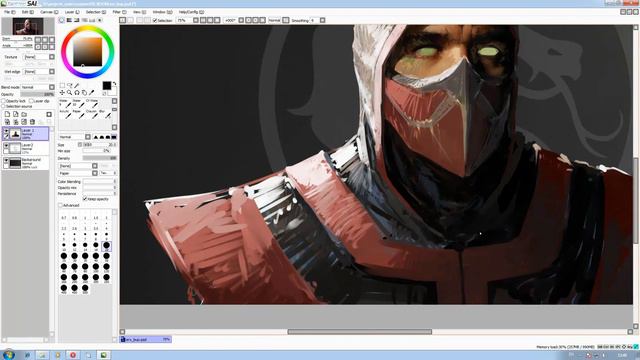Open the Windows Start button

pyautogui.click(x=8, y=355)
